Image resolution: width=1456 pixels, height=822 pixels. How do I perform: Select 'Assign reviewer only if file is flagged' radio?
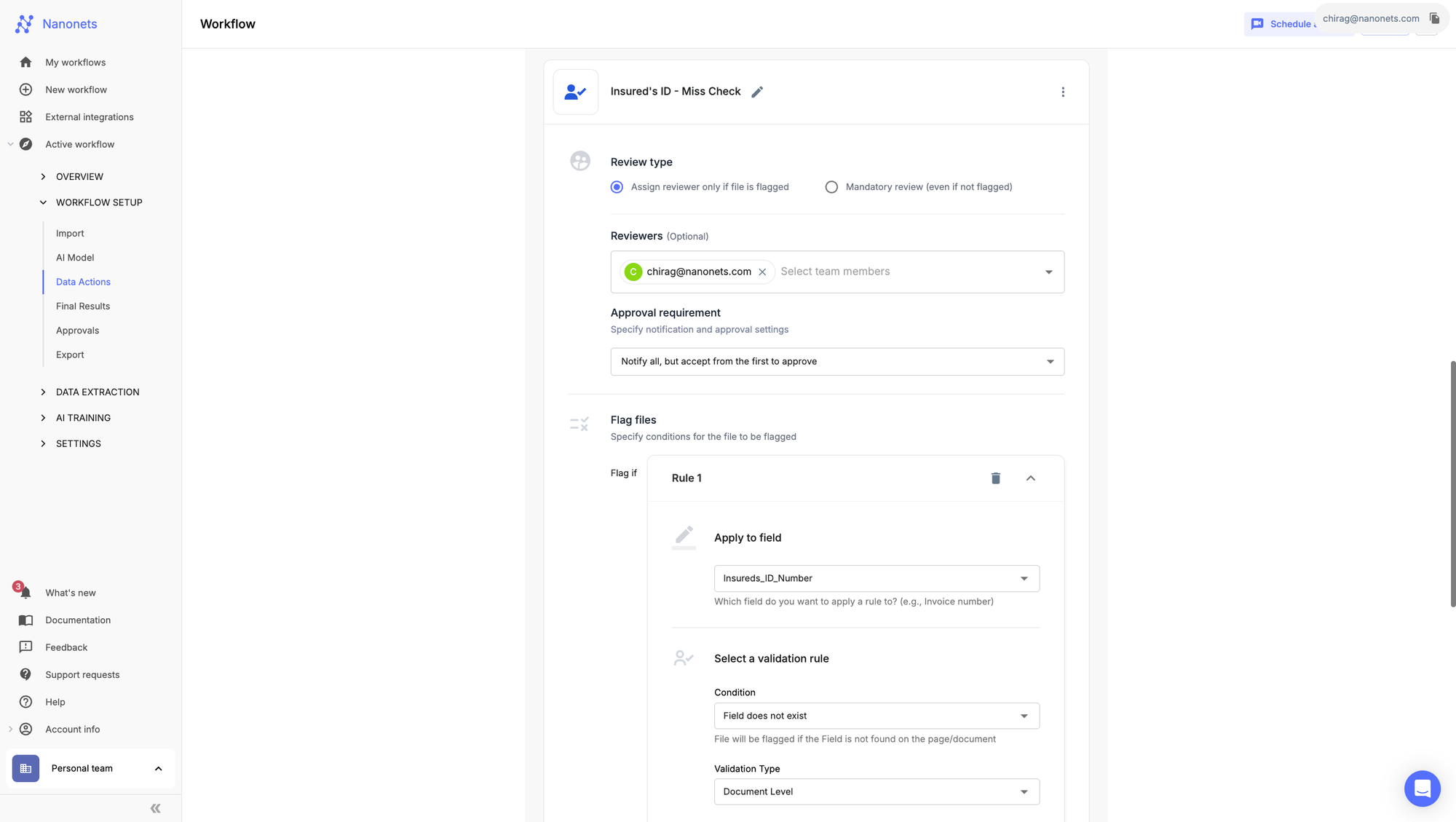pyautogui.click(x=617, y=188)
